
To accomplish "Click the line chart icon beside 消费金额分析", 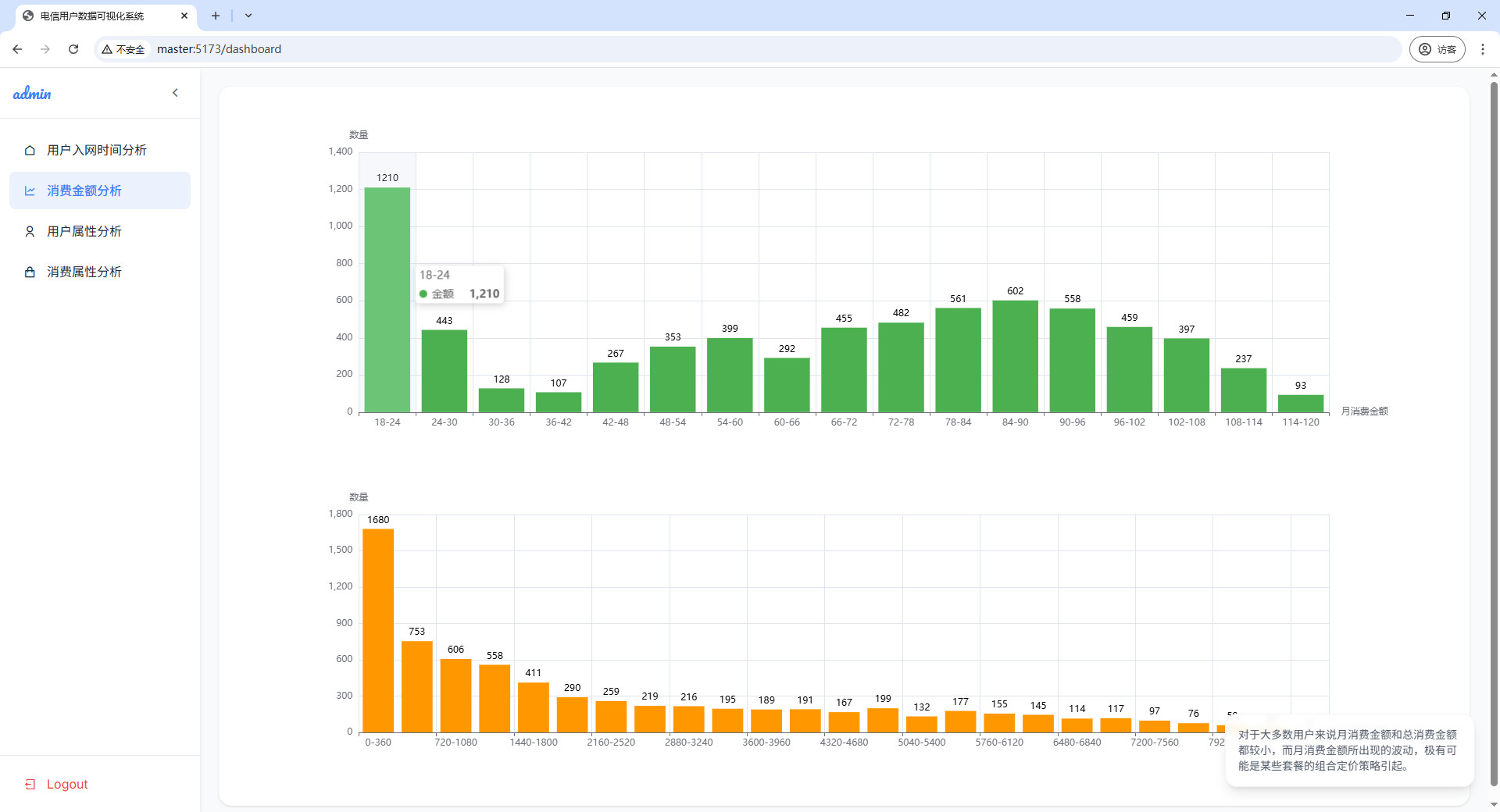I will 30,191.
